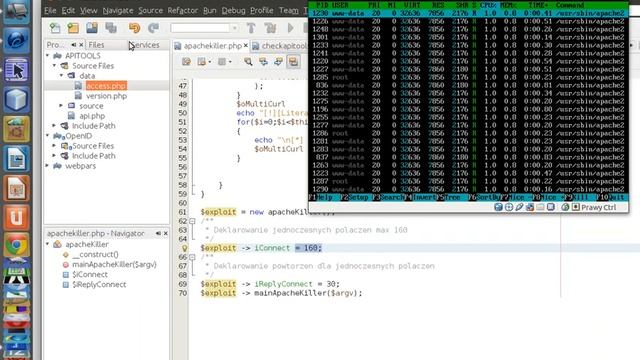
Task: Collapse the code fold at line 62
Action: pyautogui.click(x=192, y=221)
